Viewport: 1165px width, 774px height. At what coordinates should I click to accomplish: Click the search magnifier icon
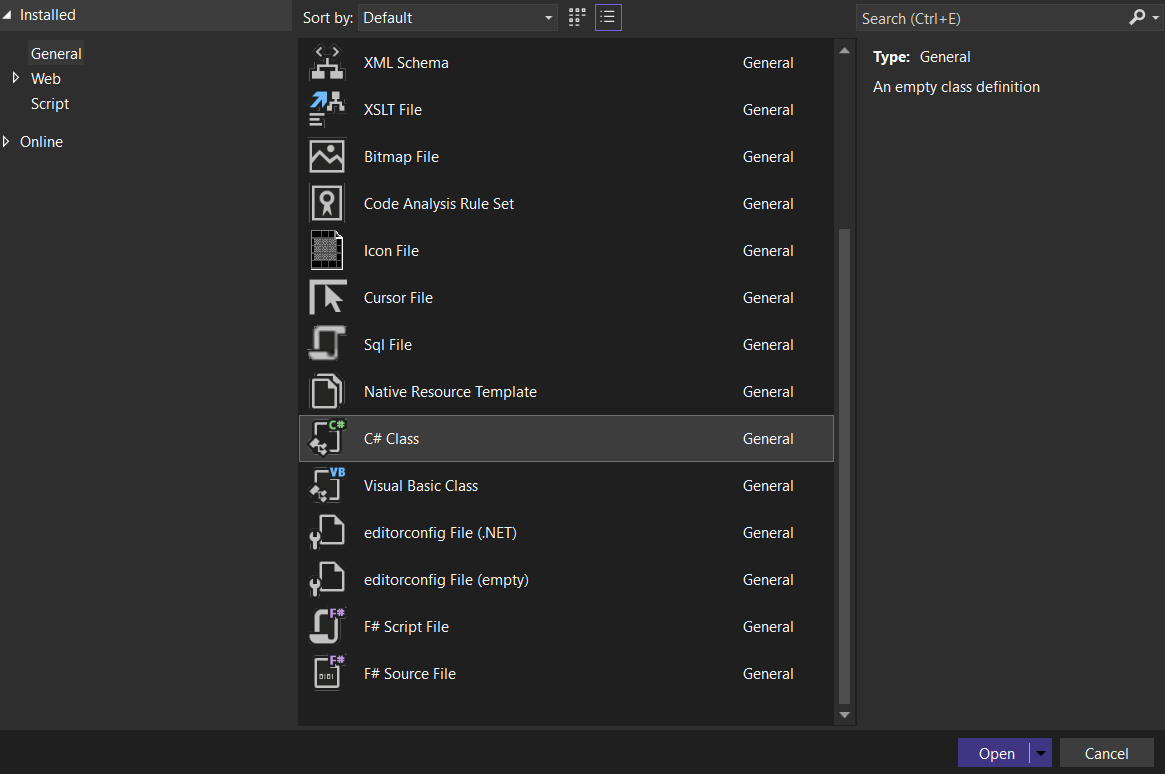1137,17
